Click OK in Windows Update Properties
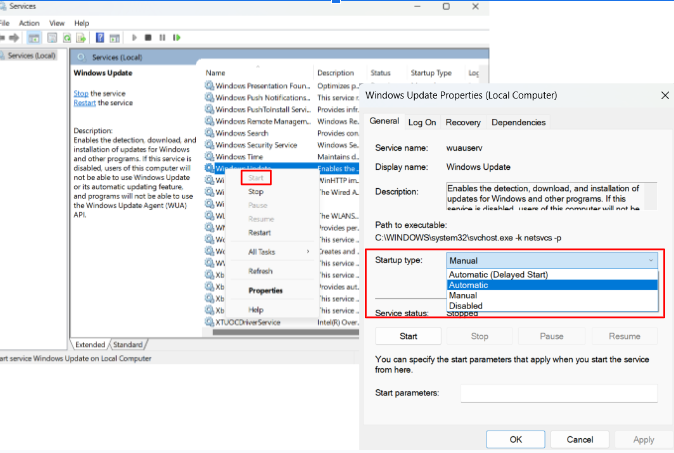 click(515, 439)
